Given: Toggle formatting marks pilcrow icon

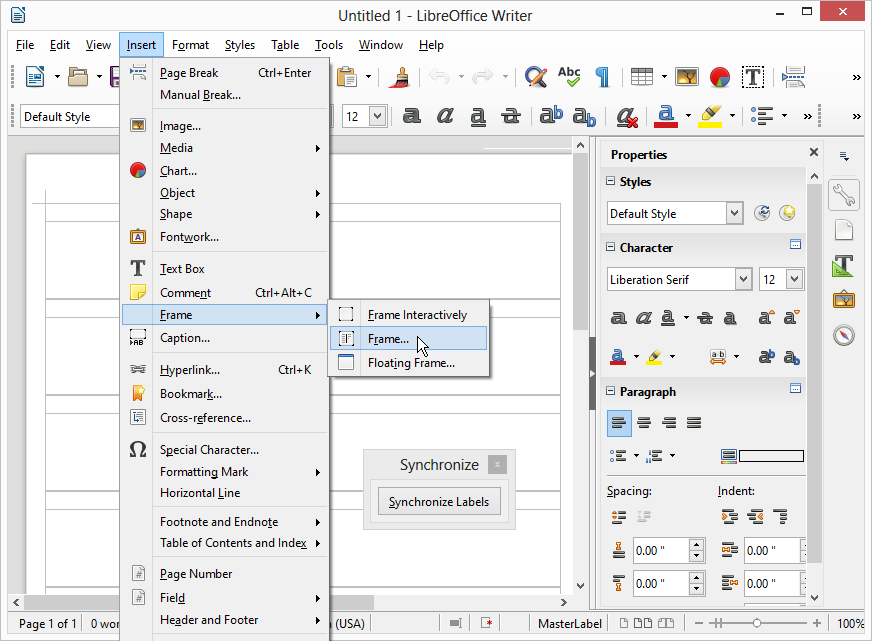Looking at the screenshot, I should [x=602, y=77].
